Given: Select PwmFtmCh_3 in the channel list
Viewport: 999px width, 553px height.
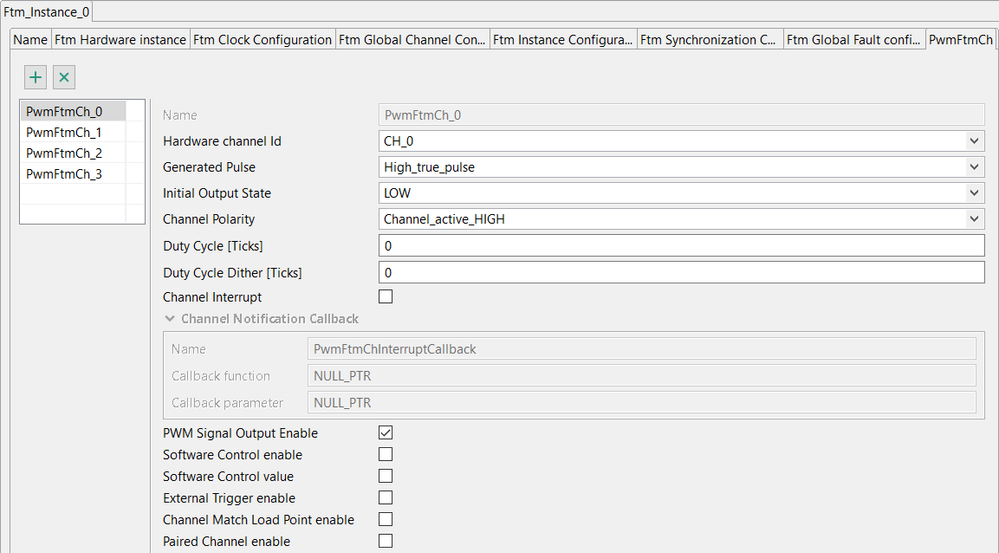Looking at the screenshot, I should pos(64,175).
